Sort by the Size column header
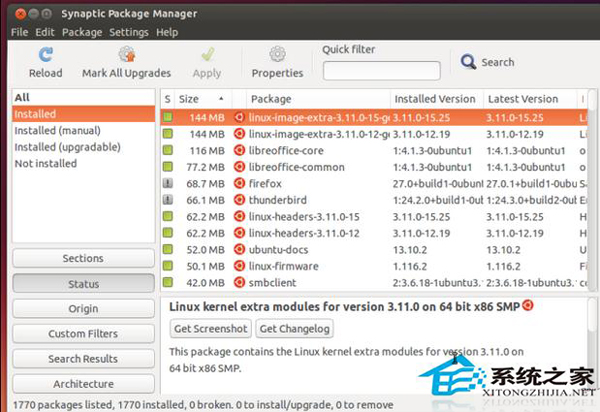 tap(202, 99)
